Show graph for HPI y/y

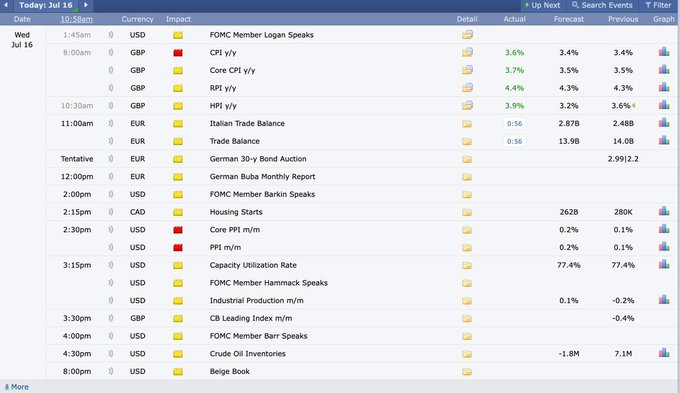(664, 105)
